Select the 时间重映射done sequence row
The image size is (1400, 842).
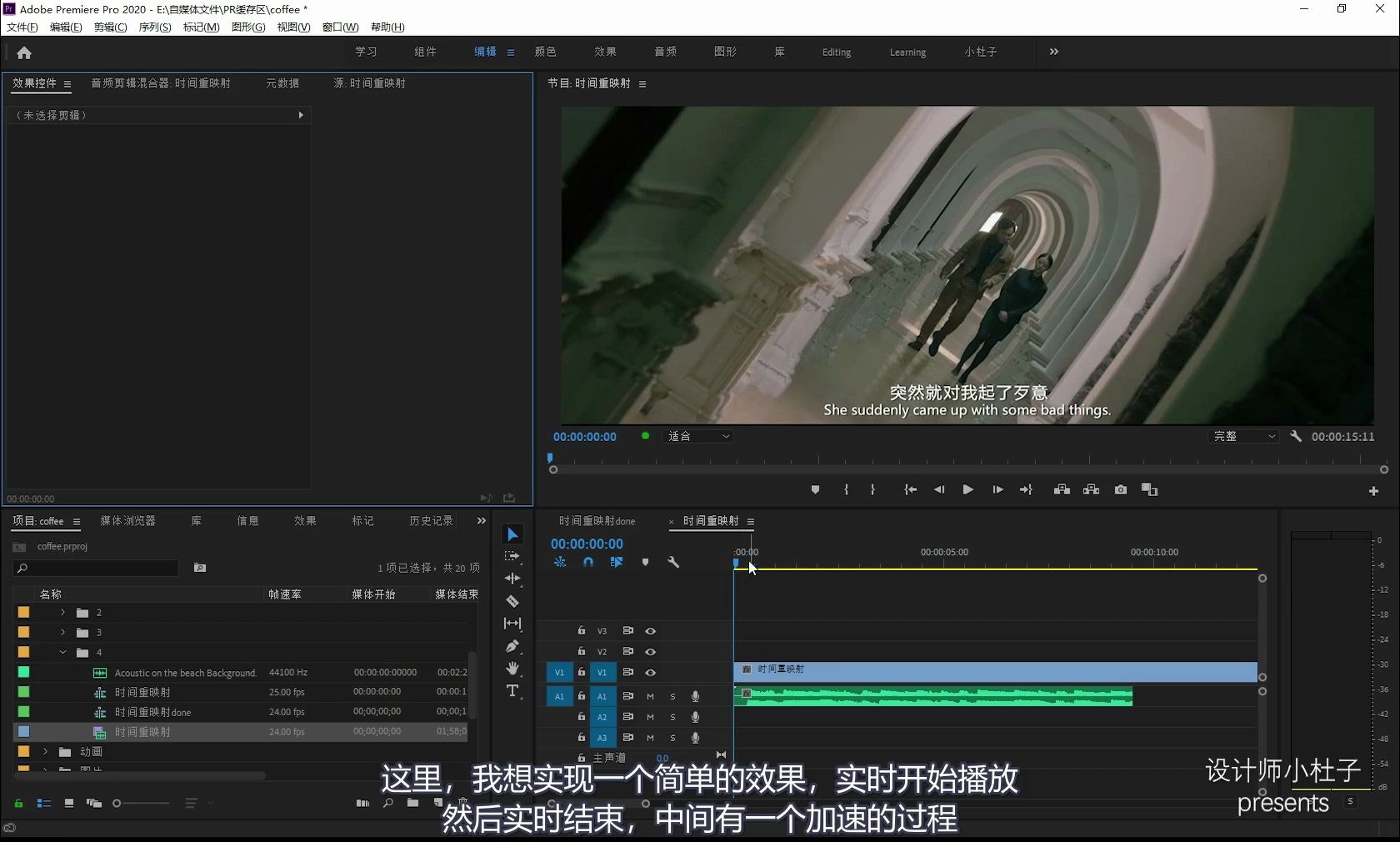[242, 712]
